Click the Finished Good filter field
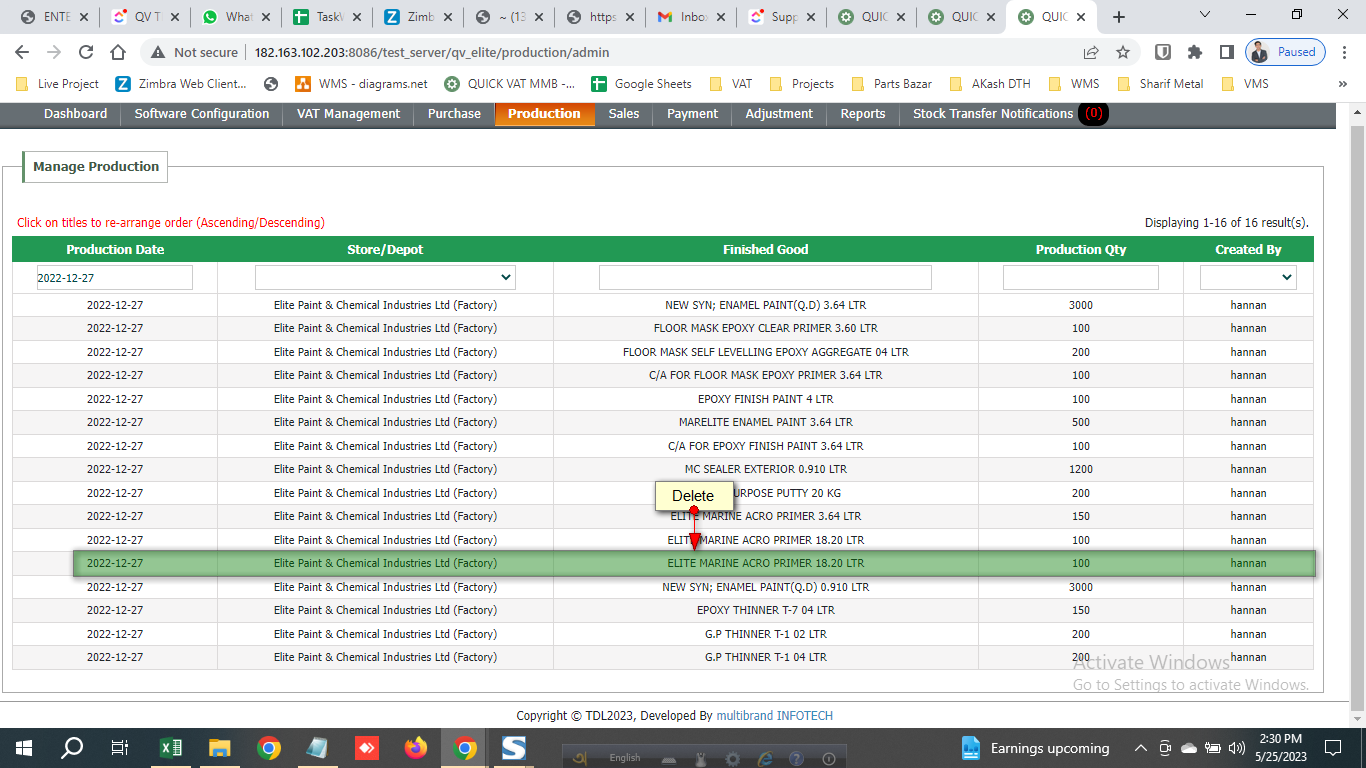Image resolution: width=1366 pixels, height=768 pixels. (765, 278)
